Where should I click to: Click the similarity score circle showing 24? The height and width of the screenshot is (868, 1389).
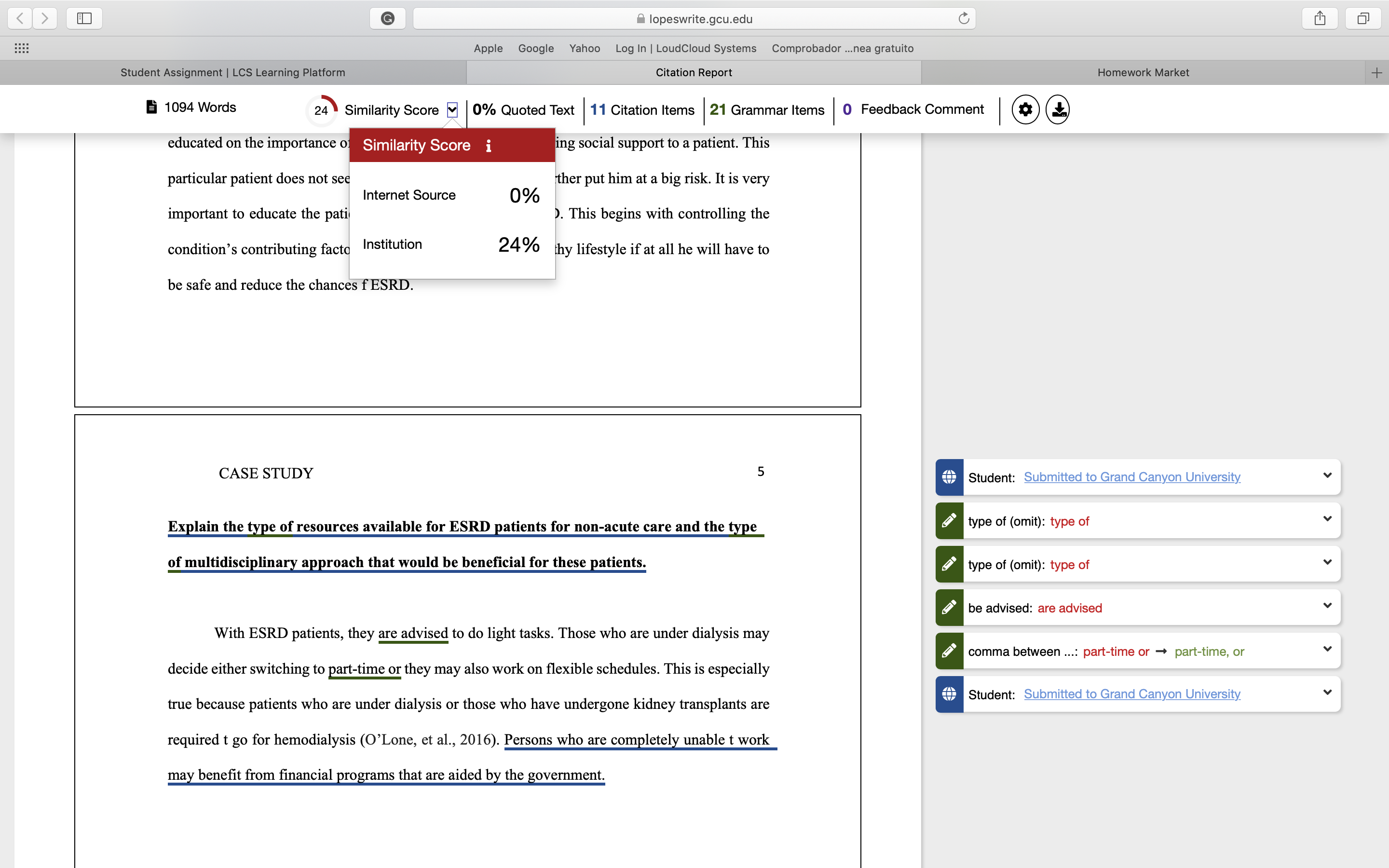(321, 109)
